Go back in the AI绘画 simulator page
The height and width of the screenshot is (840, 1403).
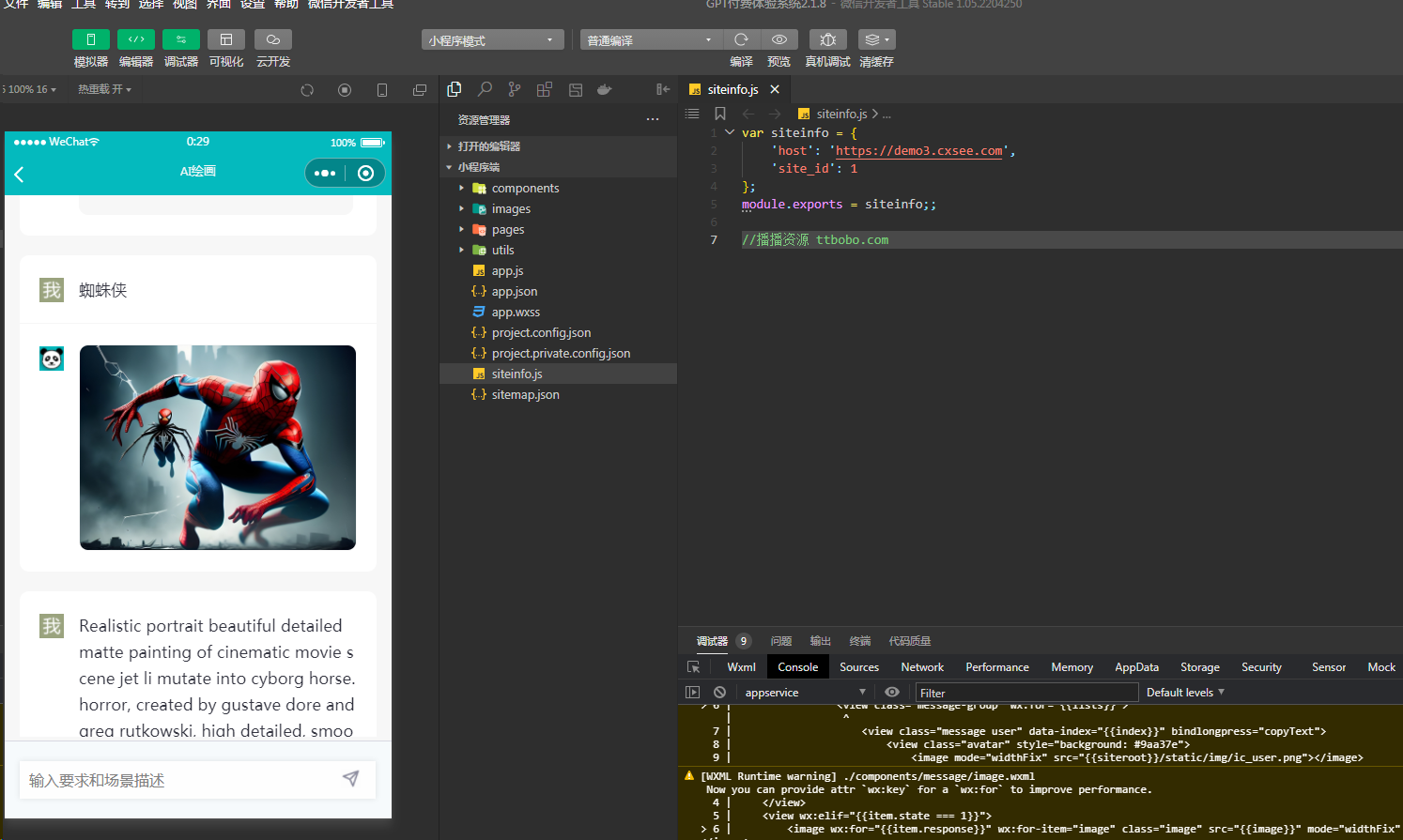pos(19,174)
